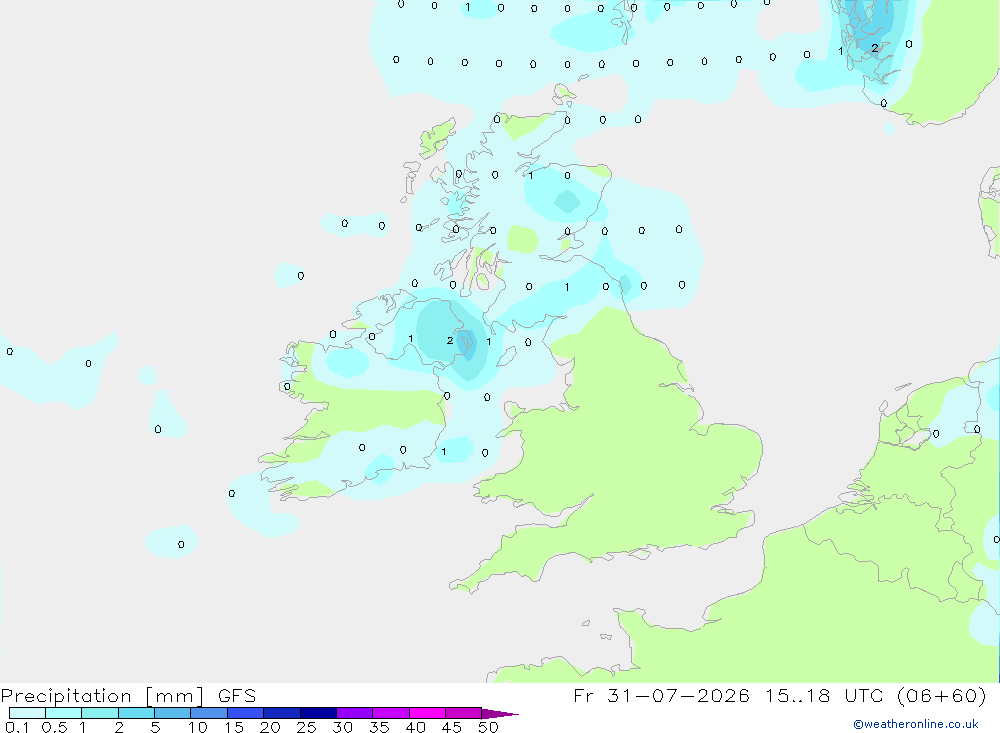This screenshot has height=733, width=1000.
Task: Click the '20' legend scale label
Action: [270, 727]
